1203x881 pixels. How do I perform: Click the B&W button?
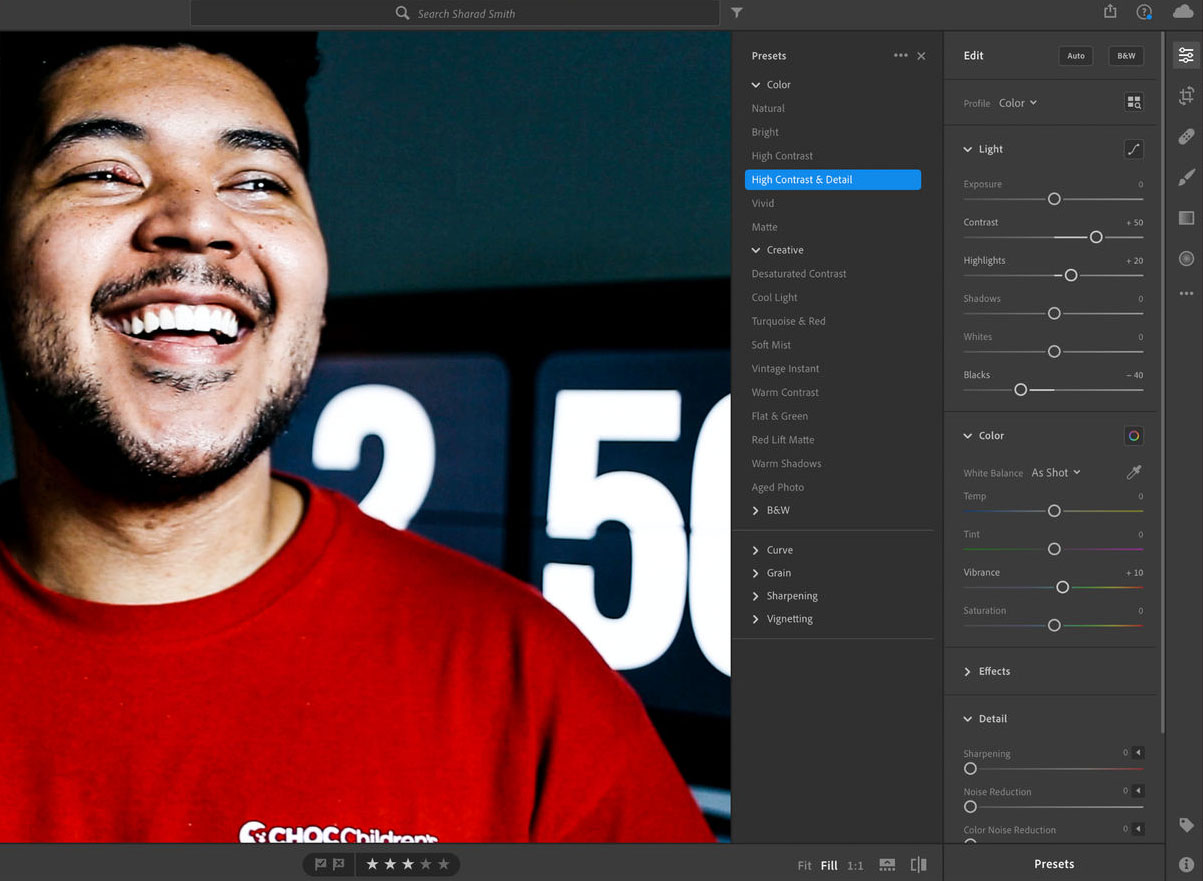click(1126, 56)
